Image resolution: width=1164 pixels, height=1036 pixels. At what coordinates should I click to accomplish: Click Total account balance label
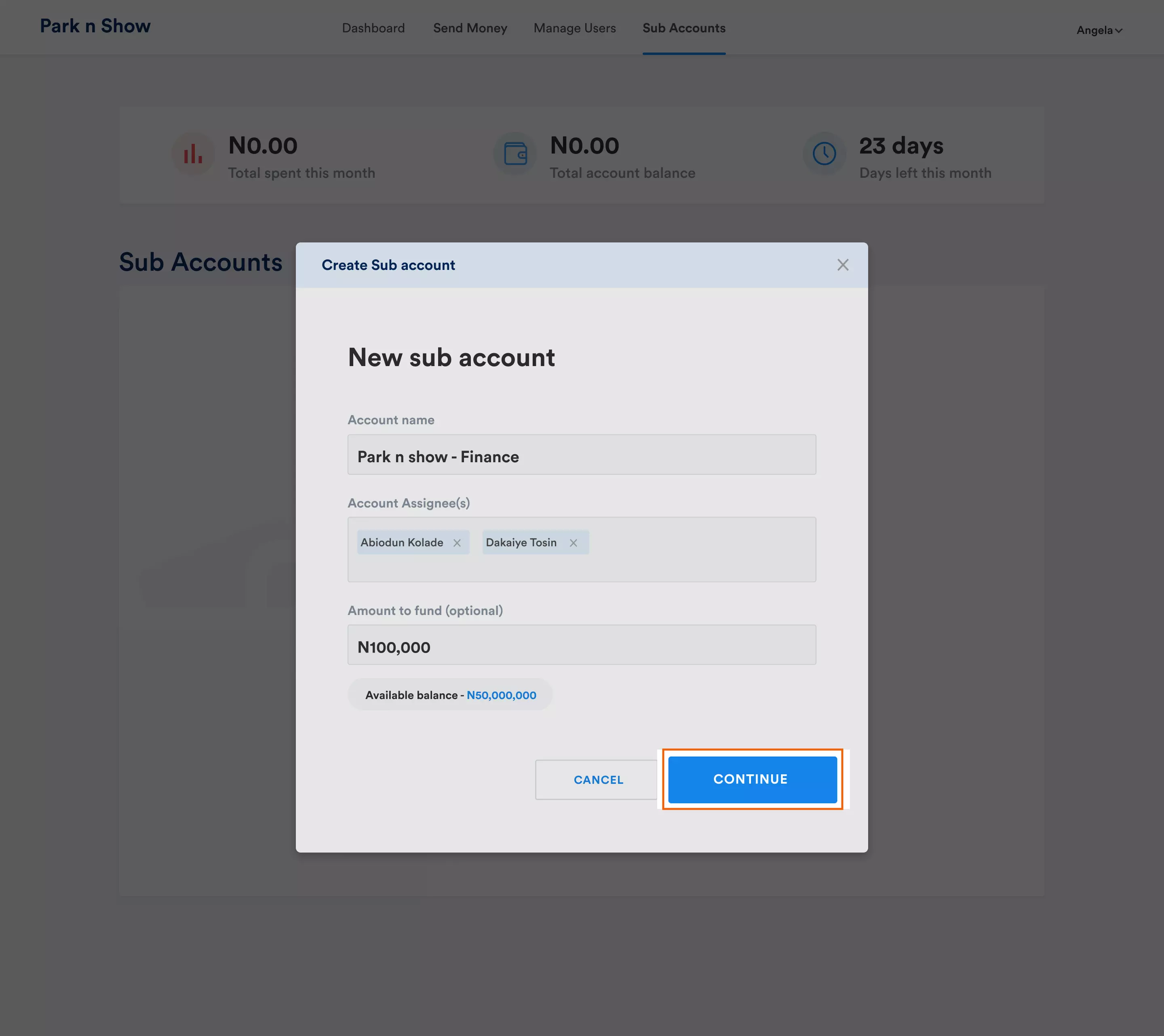(622, 173)
